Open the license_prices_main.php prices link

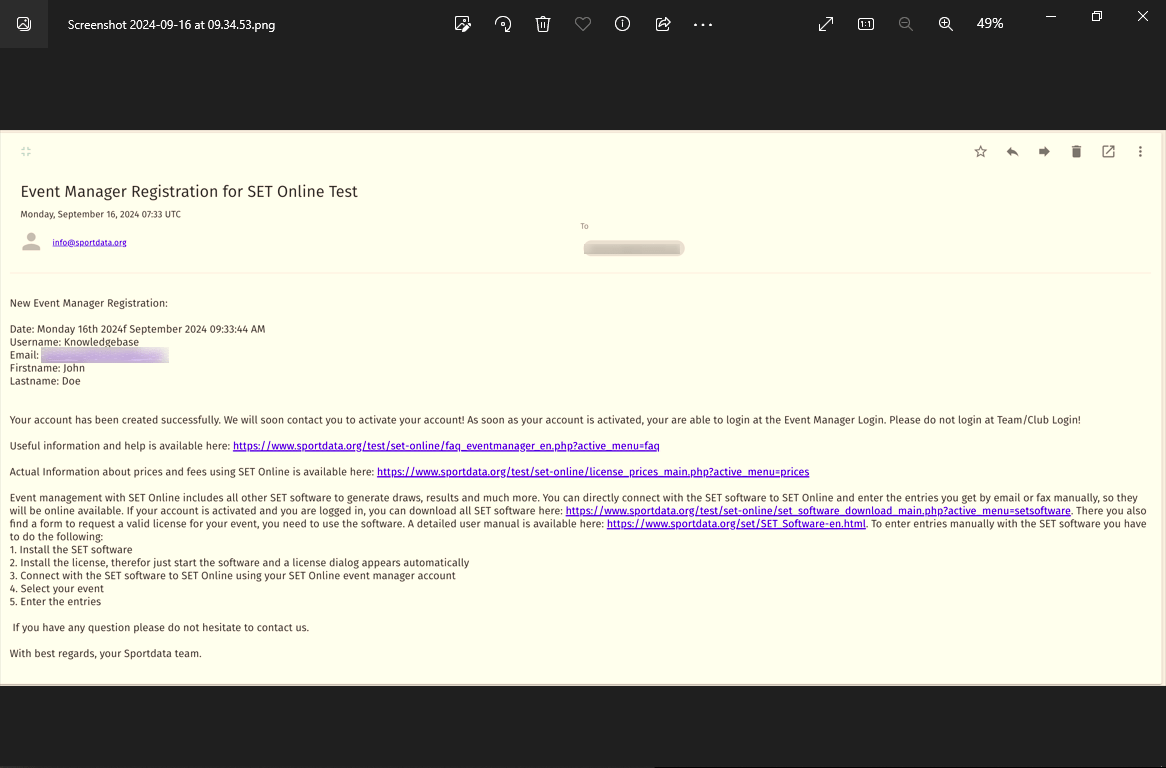coord(593,472)
